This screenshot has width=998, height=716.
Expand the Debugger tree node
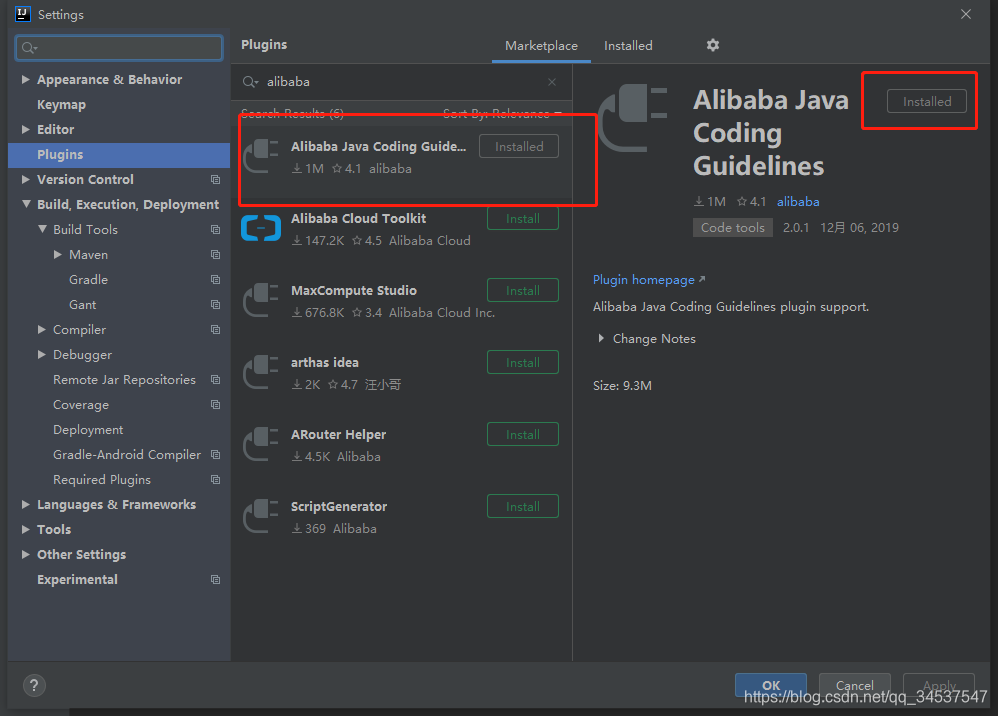pos(42,354)
